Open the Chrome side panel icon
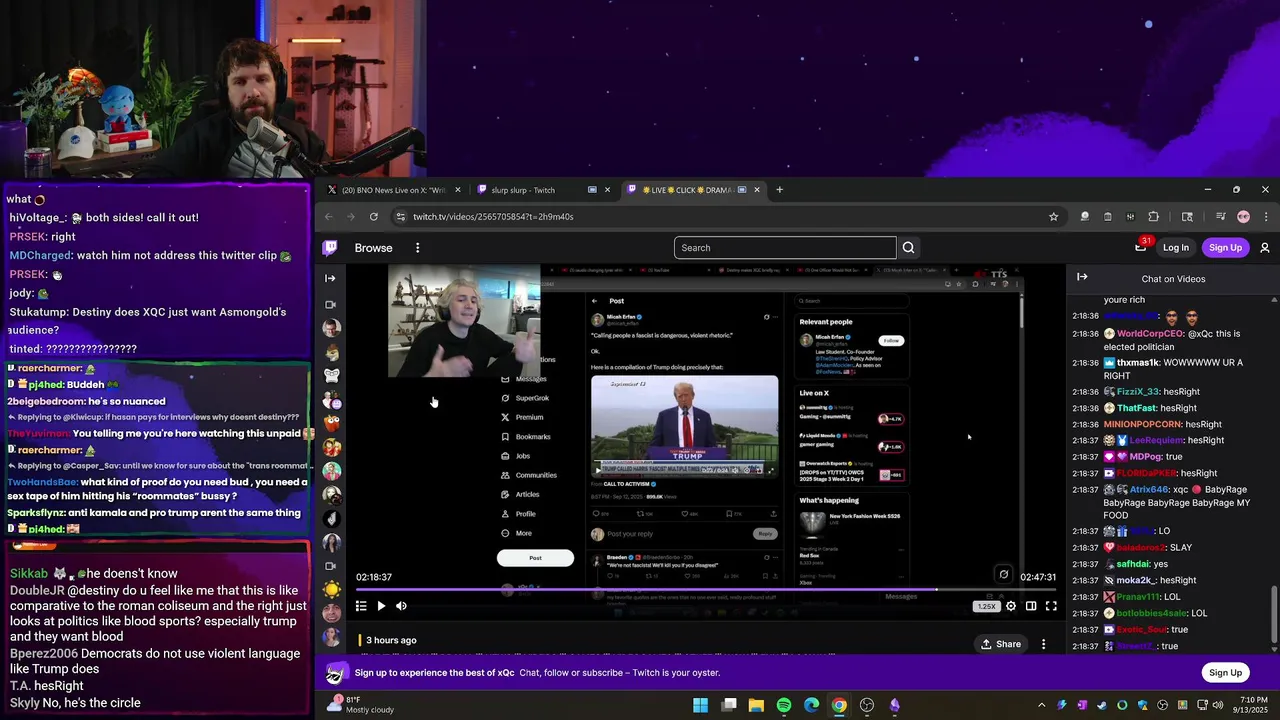This screenshot has height=720, width=1280. click(1187, 217)
